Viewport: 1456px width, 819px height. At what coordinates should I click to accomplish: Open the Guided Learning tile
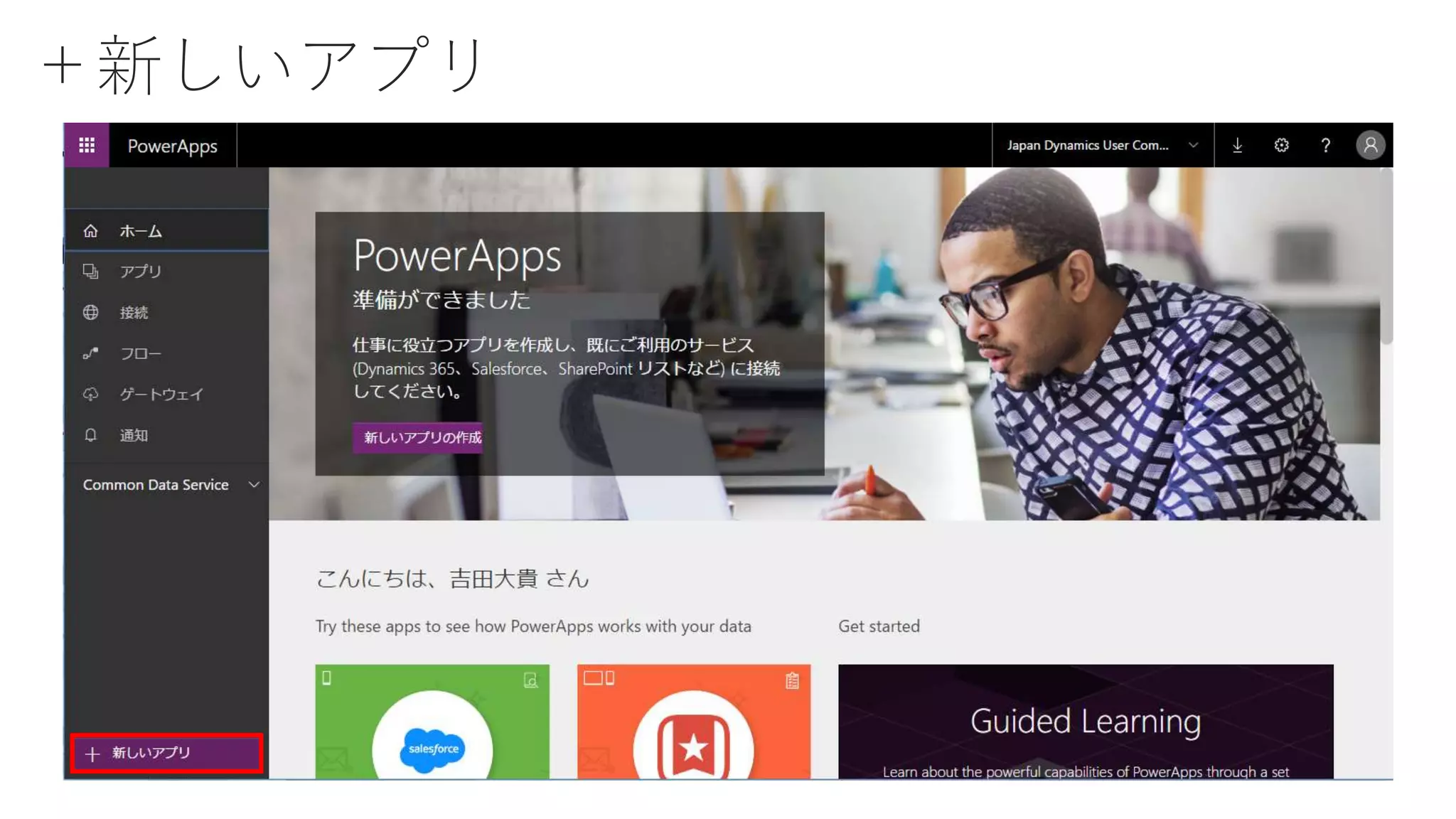(1086, 722)
